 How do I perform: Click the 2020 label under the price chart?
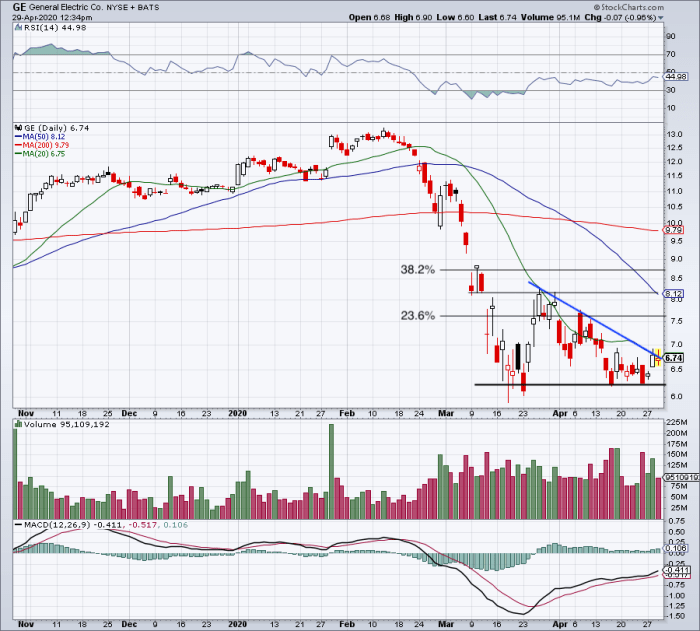[237, 414]
